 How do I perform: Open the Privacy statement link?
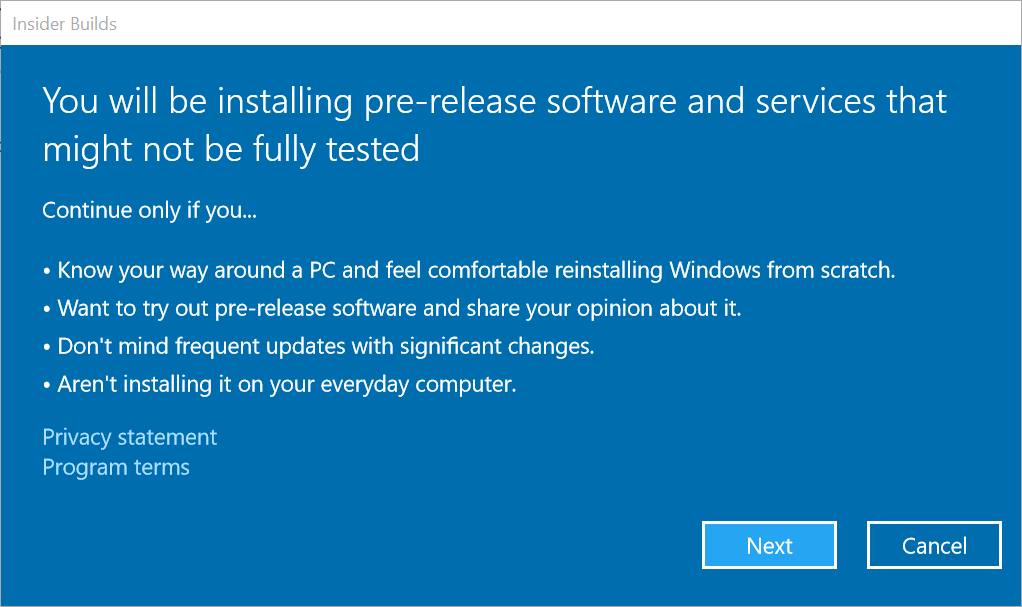click(x=130, y=438)
